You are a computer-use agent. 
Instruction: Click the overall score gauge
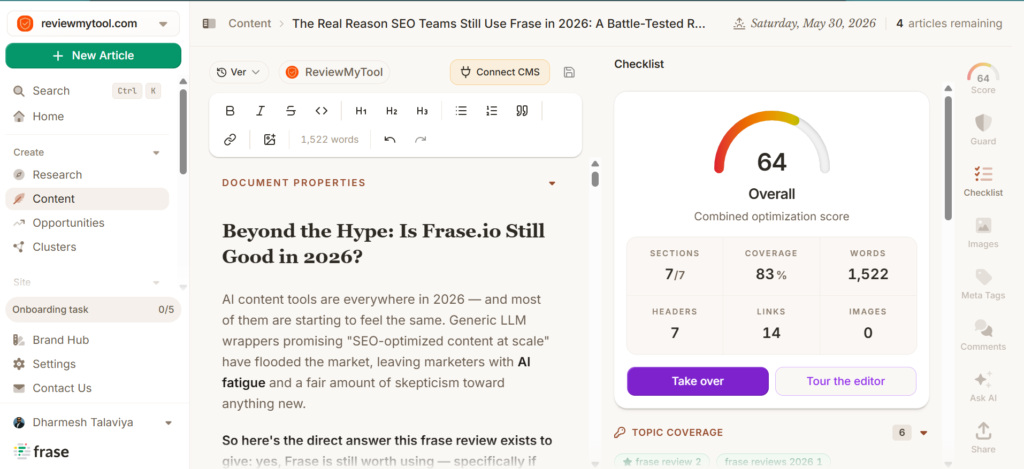(x=771, y=142)
